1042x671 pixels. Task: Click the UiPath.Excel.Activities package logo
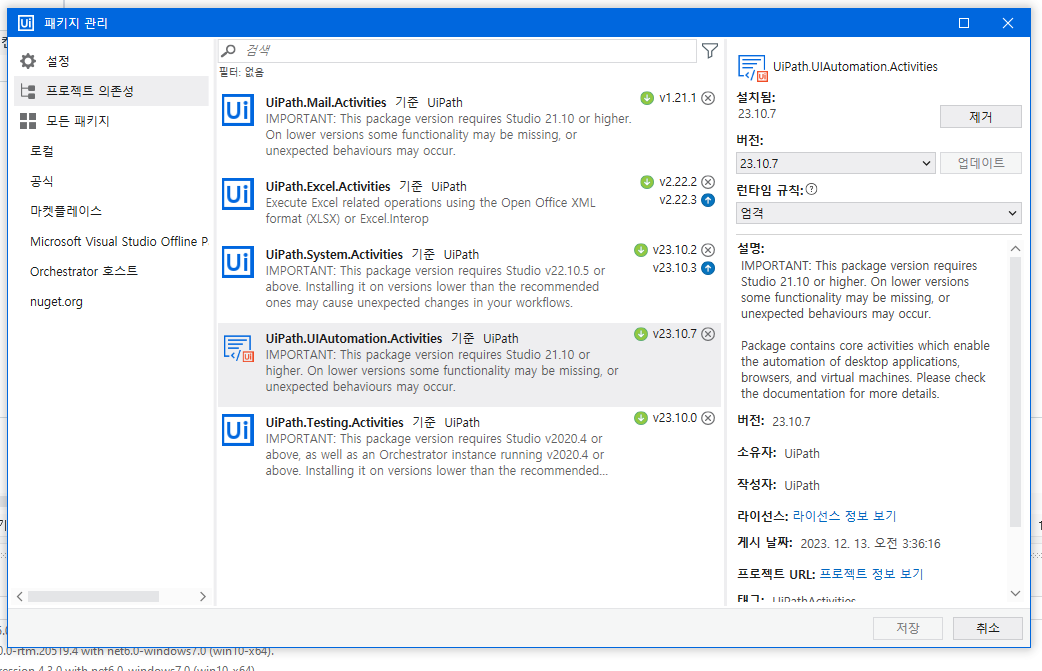click(237, 194)
